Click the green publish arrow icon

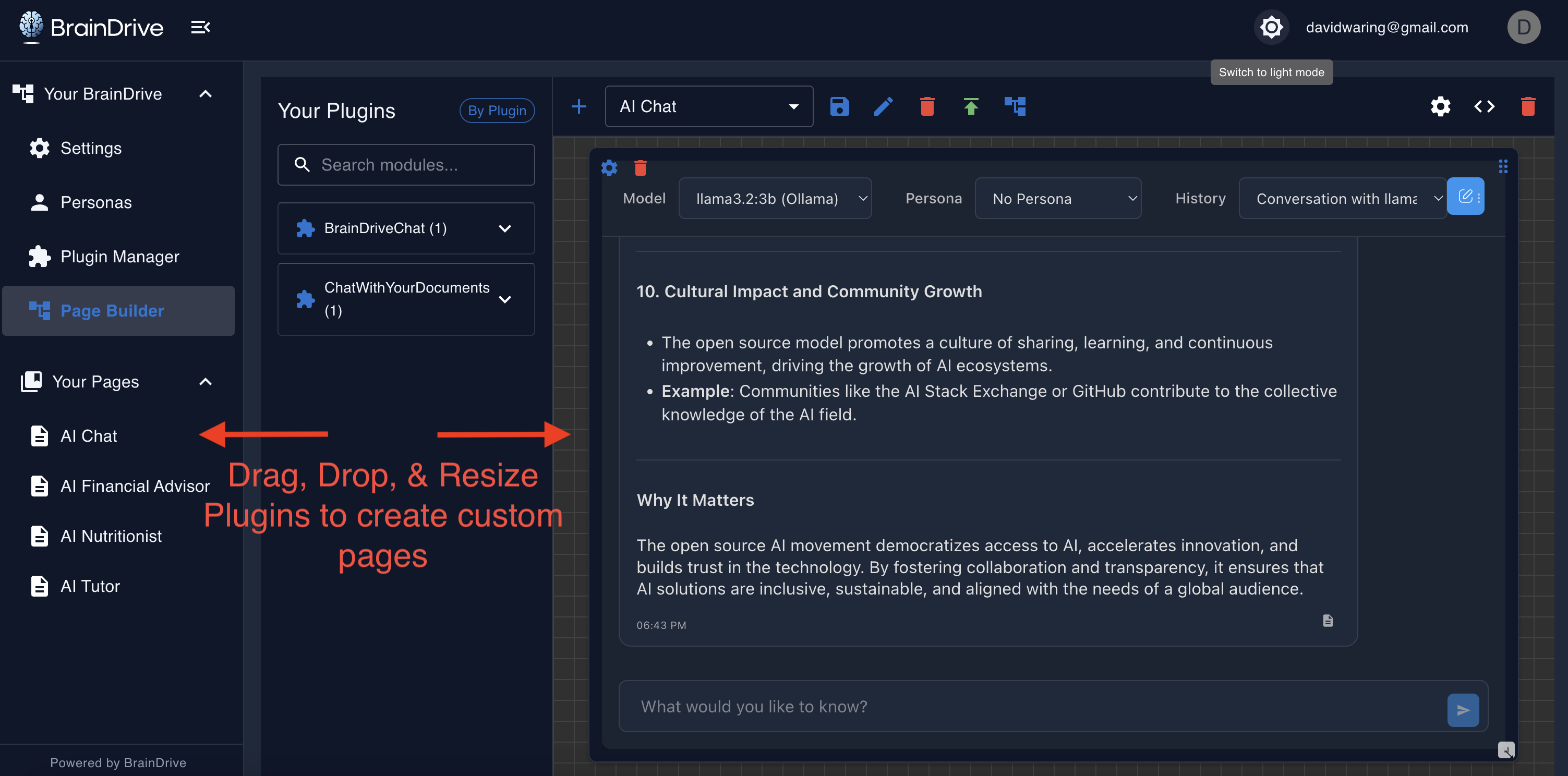click(x=971, y=106)
